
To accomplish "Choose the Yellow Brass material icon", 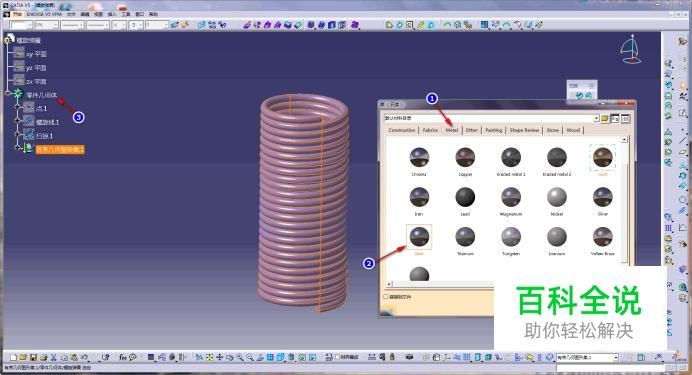I will [602, 237].
